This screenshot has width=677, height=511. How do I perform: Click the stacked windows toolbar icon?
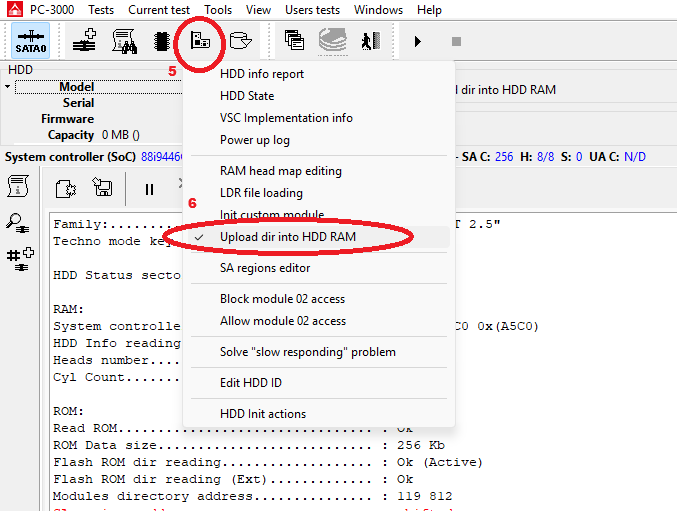point(294,41)
